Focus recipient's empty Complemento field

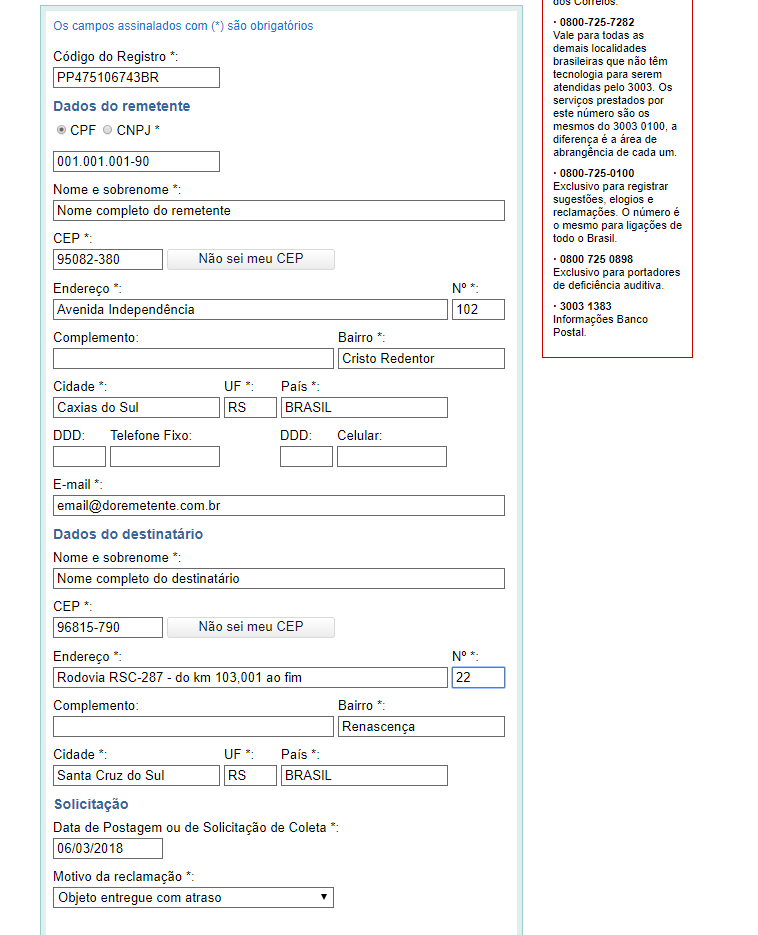point(193,726)
